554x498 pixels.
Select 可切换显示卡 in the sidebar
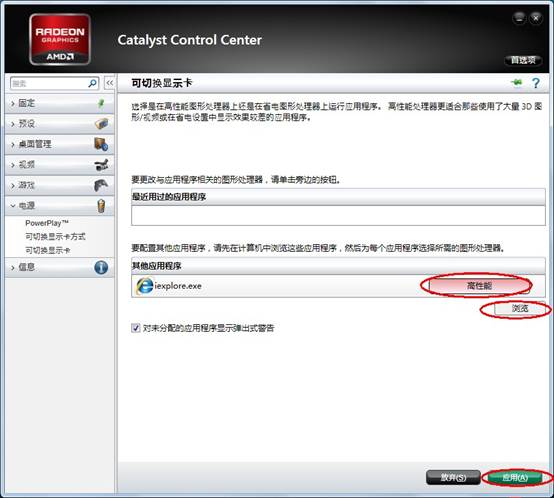point(48,250)
